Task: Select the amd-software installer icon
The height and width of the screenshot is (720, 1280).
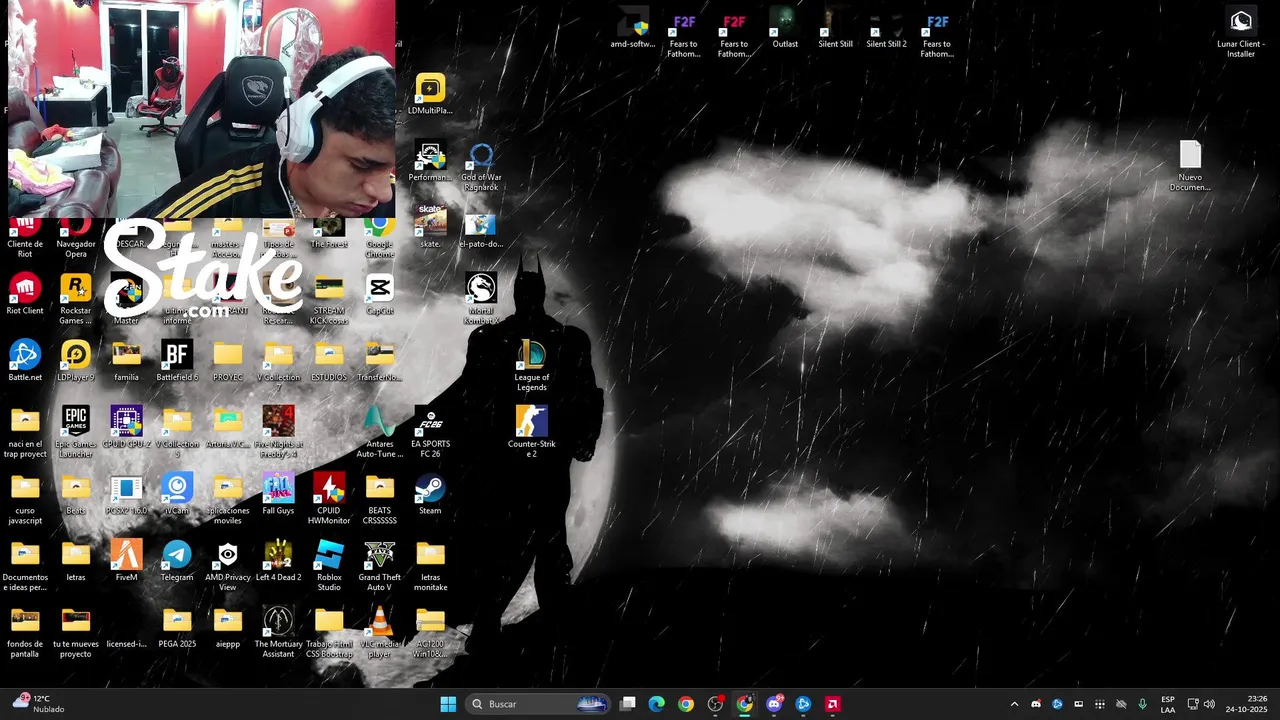Action: 633,28
